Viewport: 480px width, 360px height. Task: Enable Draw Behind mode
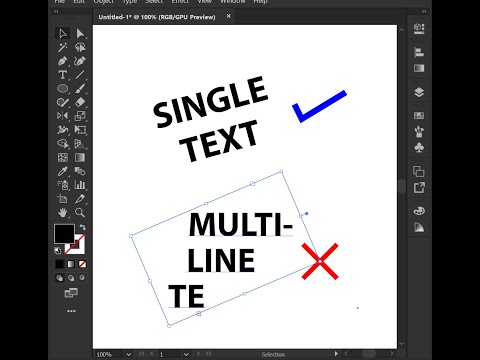71,278
